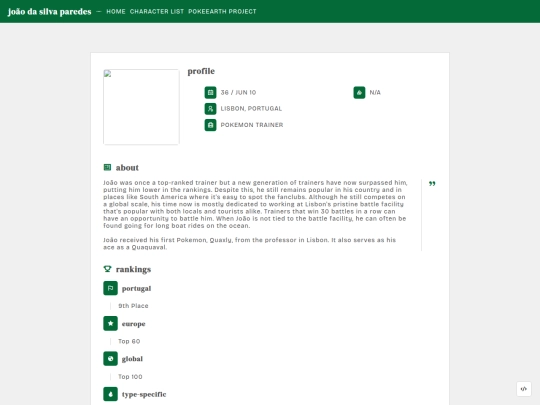This screenshot has height=405, width=540.
Task: Click the about section heading icon
Action: coord(107,167)
